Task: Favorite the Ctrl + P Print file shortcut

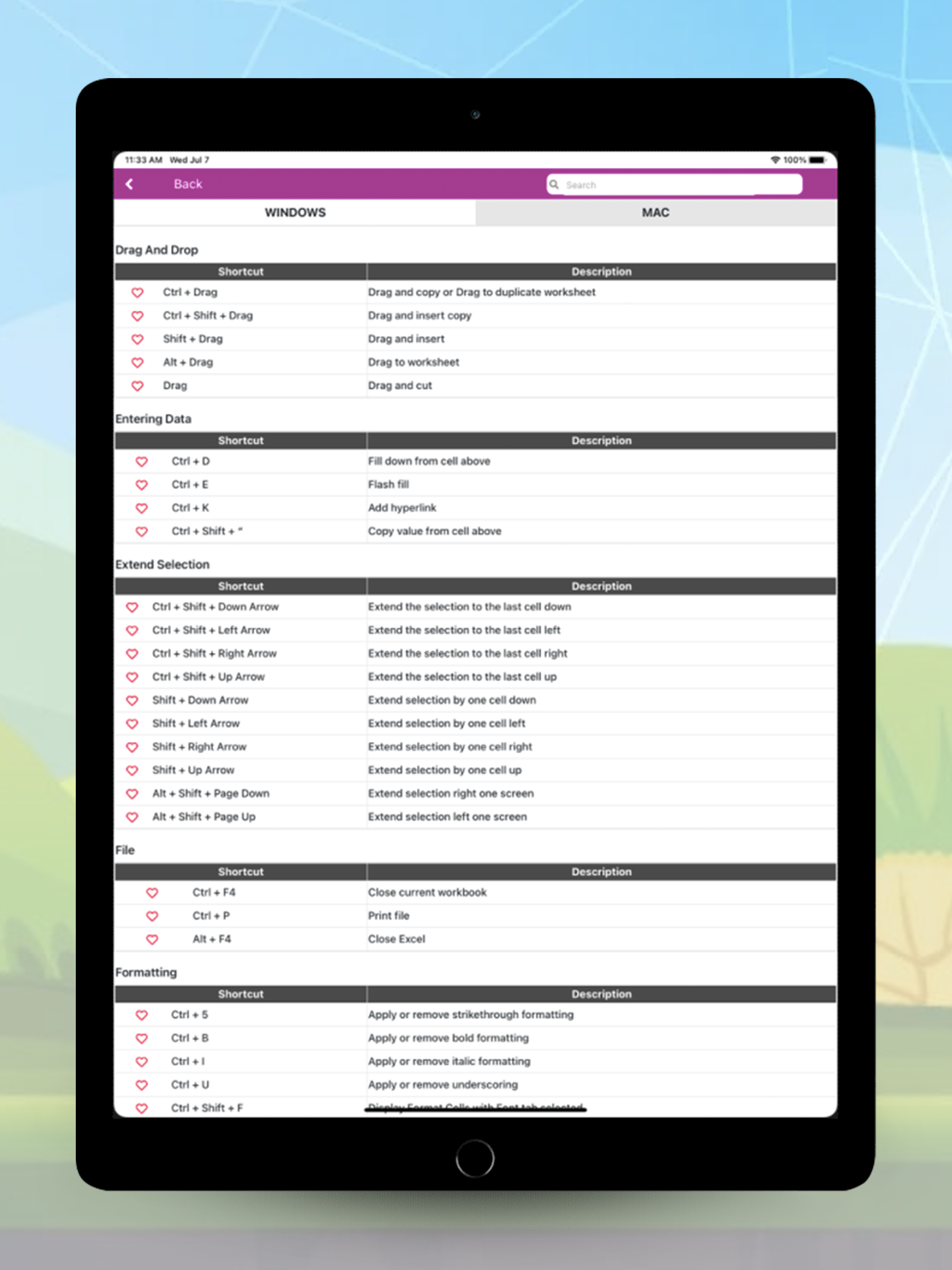Action: (152, 916)
